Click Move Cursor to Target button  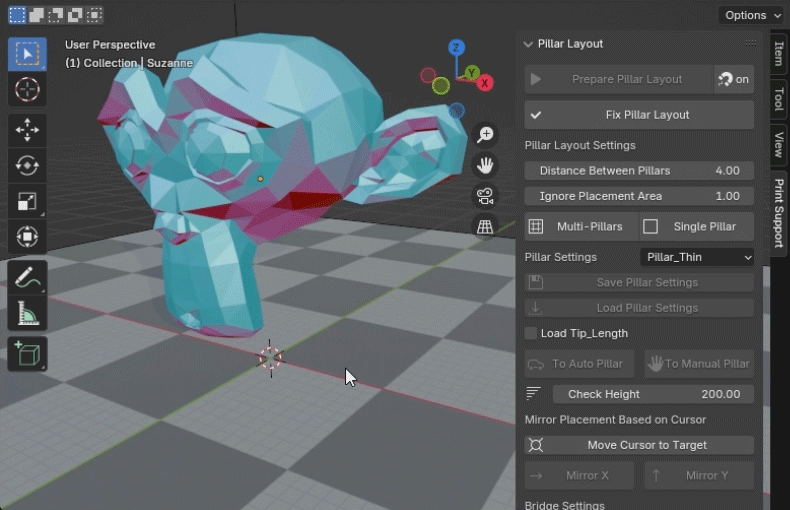point(639,445)
